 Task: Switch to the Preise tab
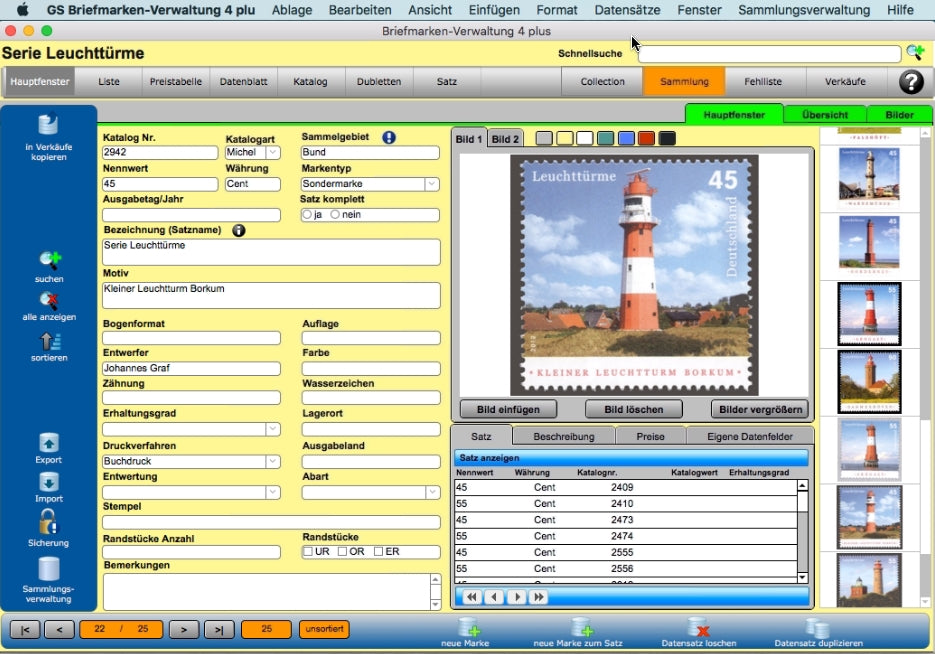click(648, 437)
